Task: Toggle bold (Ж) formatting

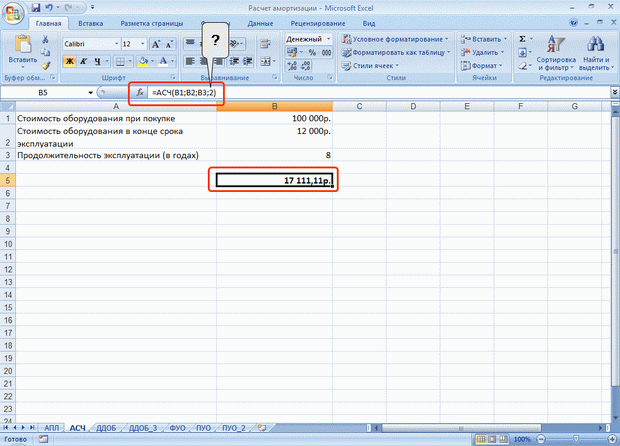Action: click(70, 61)
